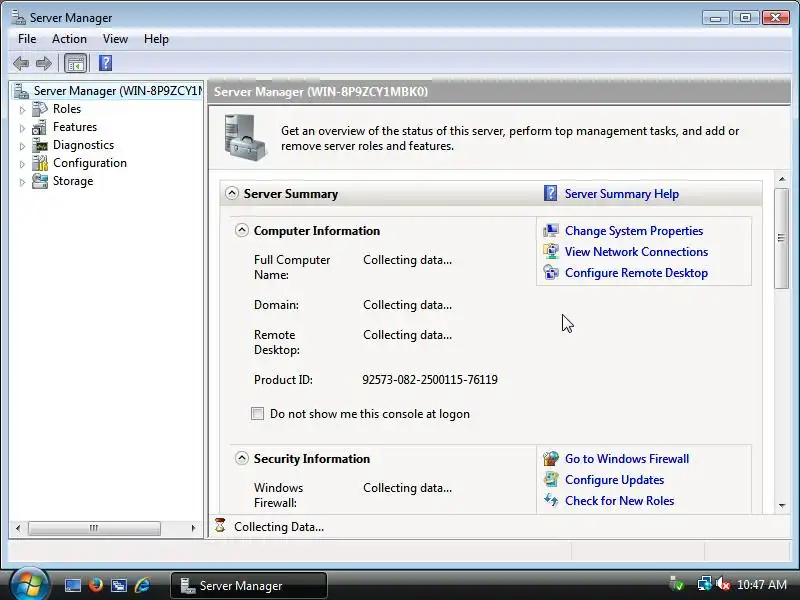
Task: Collapse the Security Information section
Action: click(x=242, y=458)
